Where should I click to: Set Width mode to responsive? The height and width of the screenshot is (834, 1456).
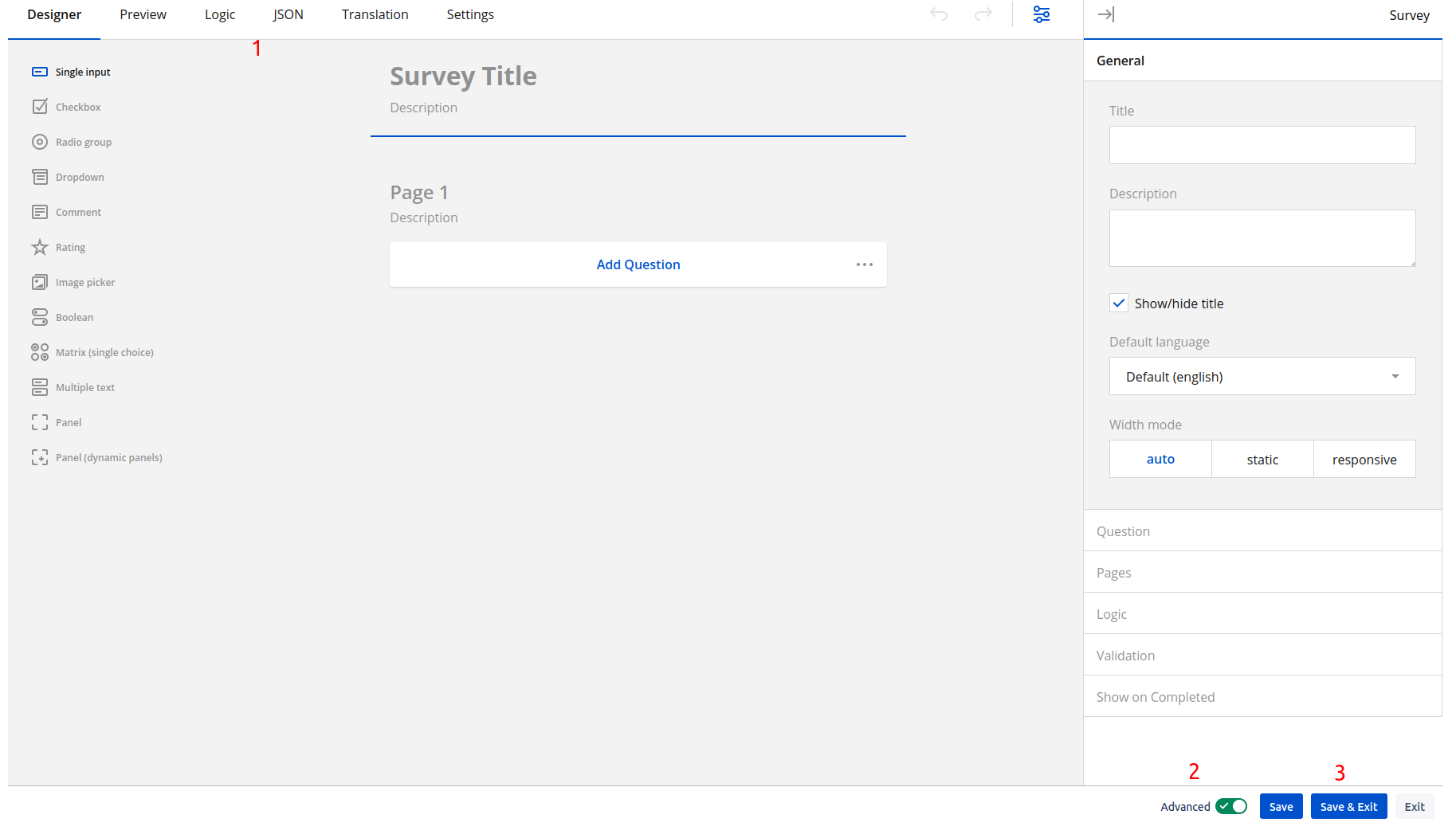(x=1364, y=460)
